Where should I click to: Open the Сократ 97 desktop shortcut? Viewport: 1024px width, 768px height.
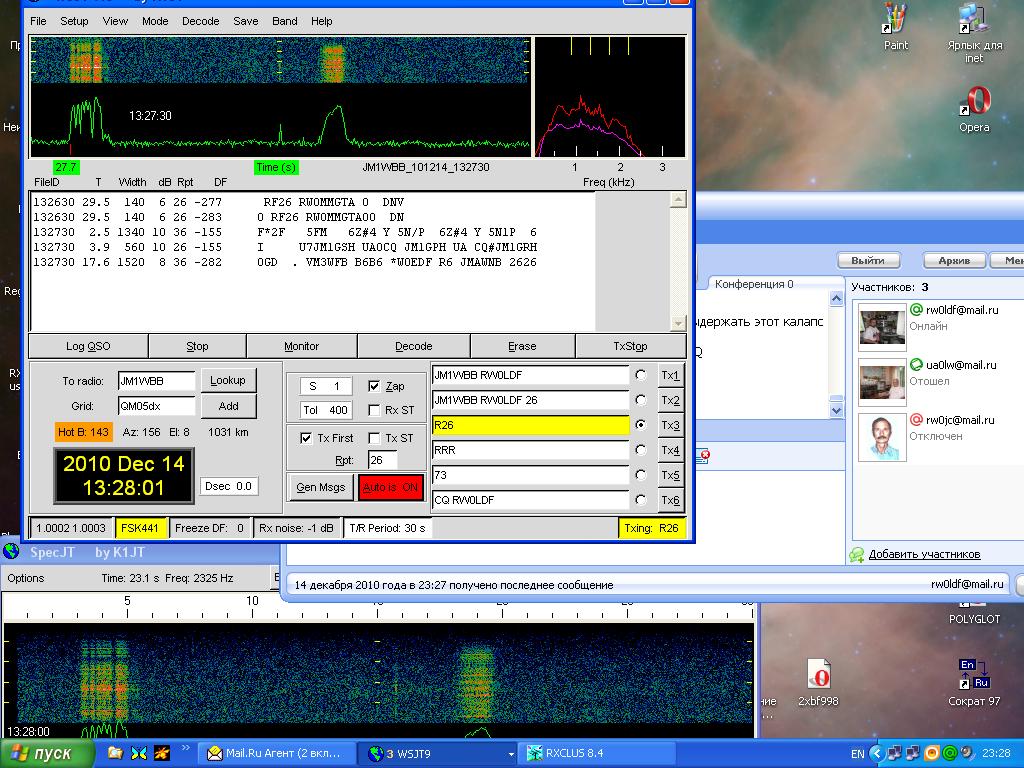(x=974, y=682)
